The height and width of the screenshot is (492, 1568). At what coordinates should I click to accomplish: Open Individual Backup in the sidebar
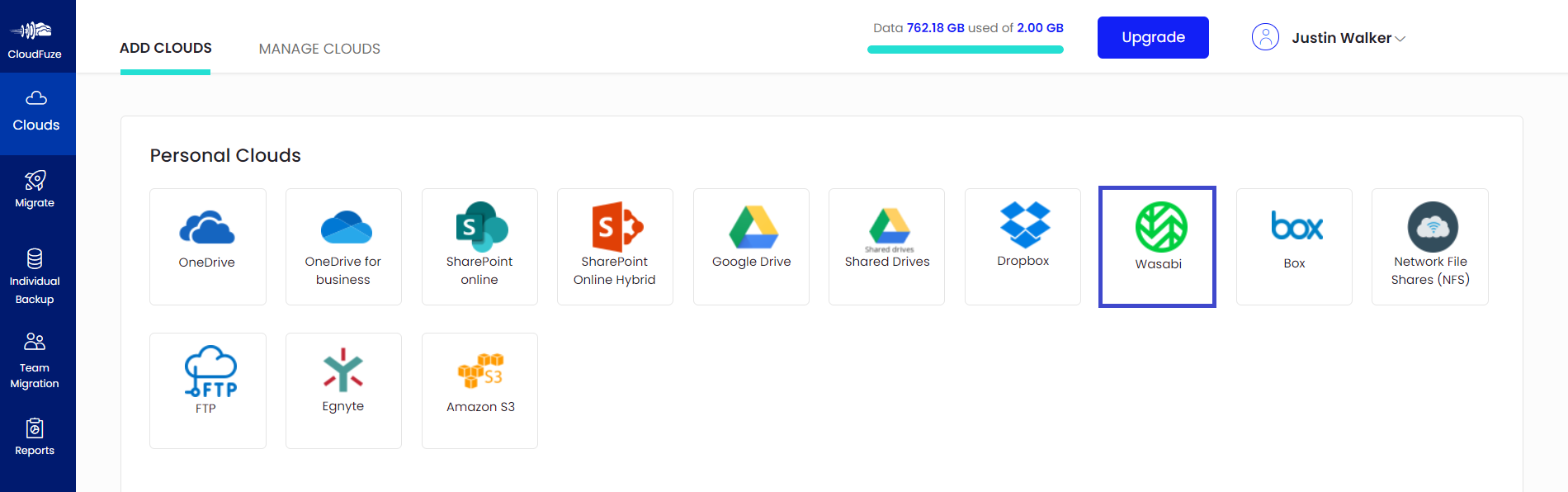35,277
